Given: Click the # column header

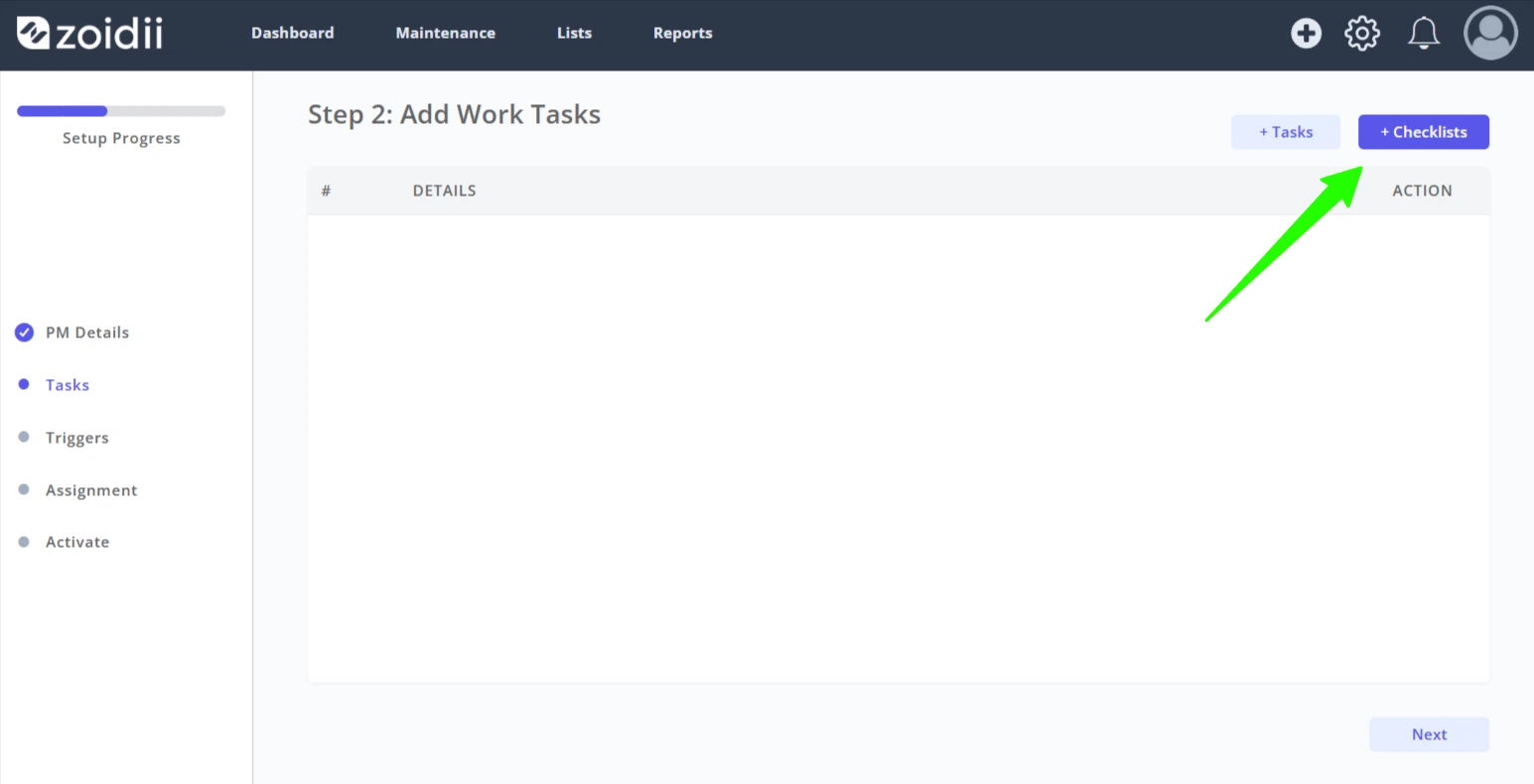Looking at the screenshot, I should [x=326, y=191].
